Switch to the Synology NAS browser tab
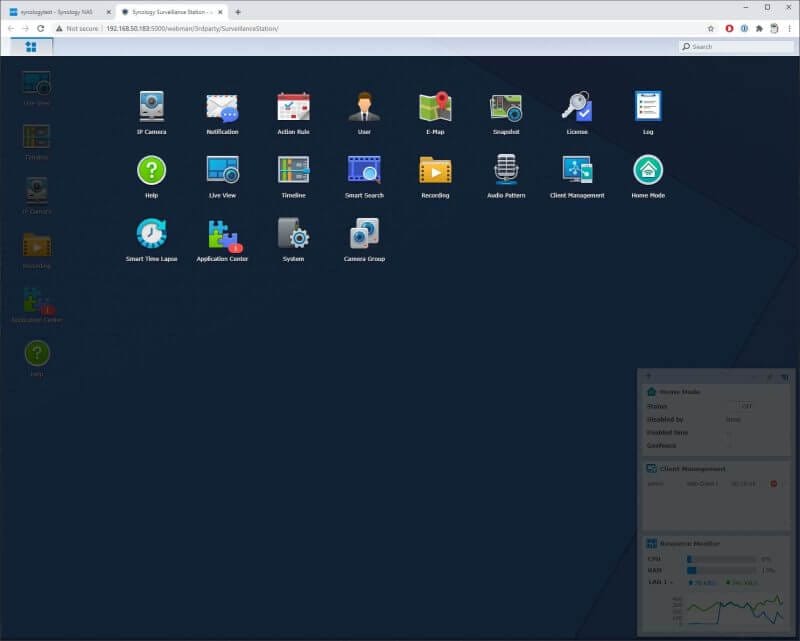Screen dimensions: 800x641 point(55,9)
